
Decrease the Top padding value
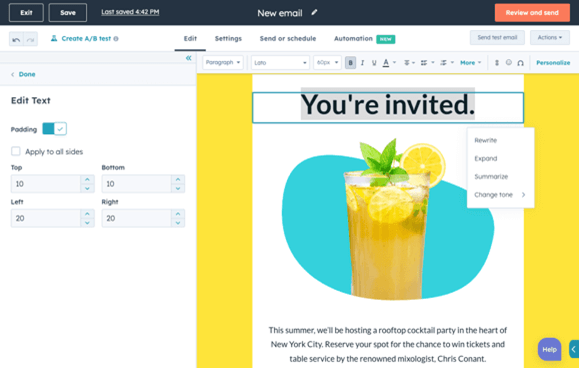(x=87, y=188)
